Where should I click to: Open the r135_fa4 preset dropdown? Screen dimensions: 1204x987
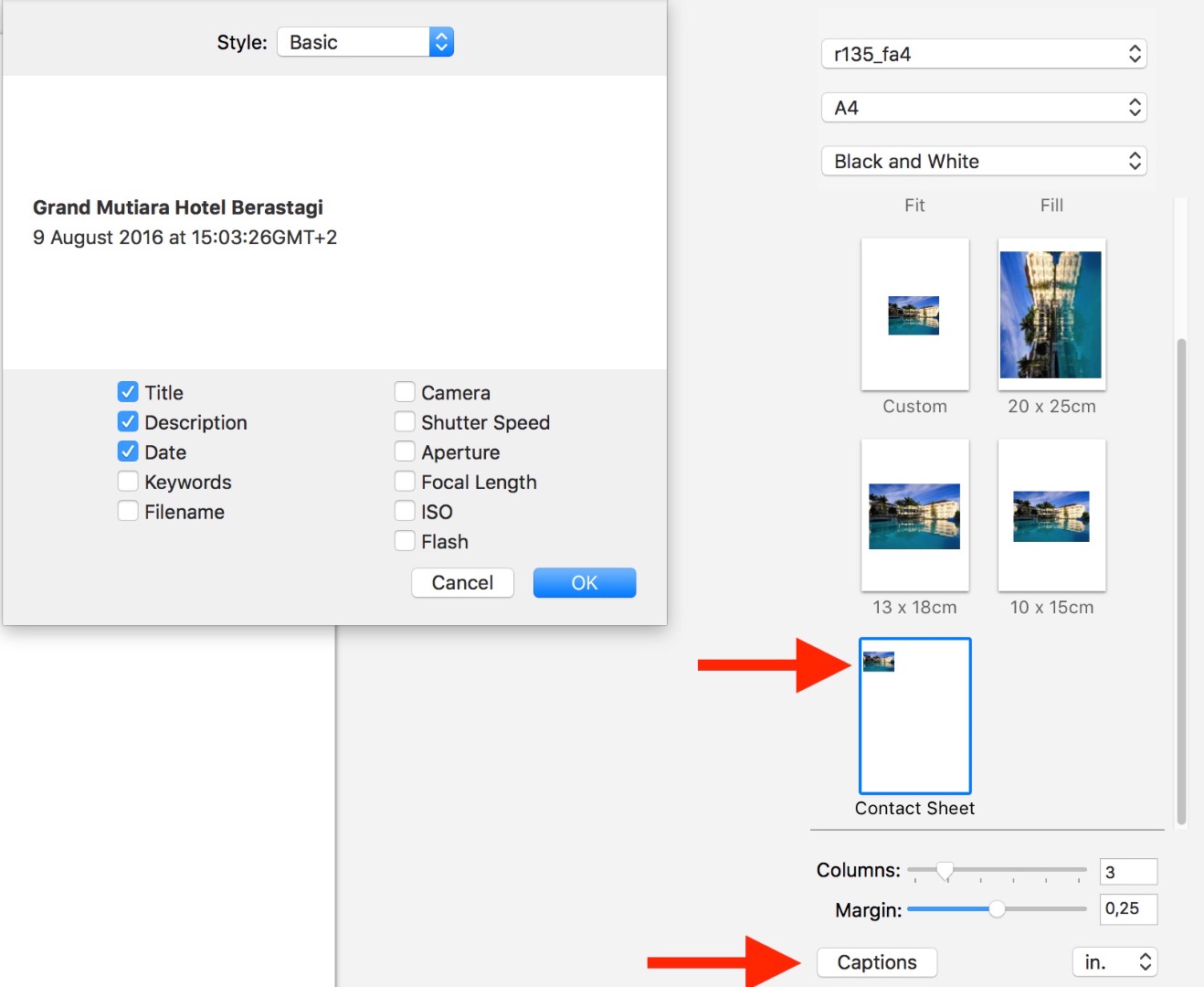click(x=984, y=54)
